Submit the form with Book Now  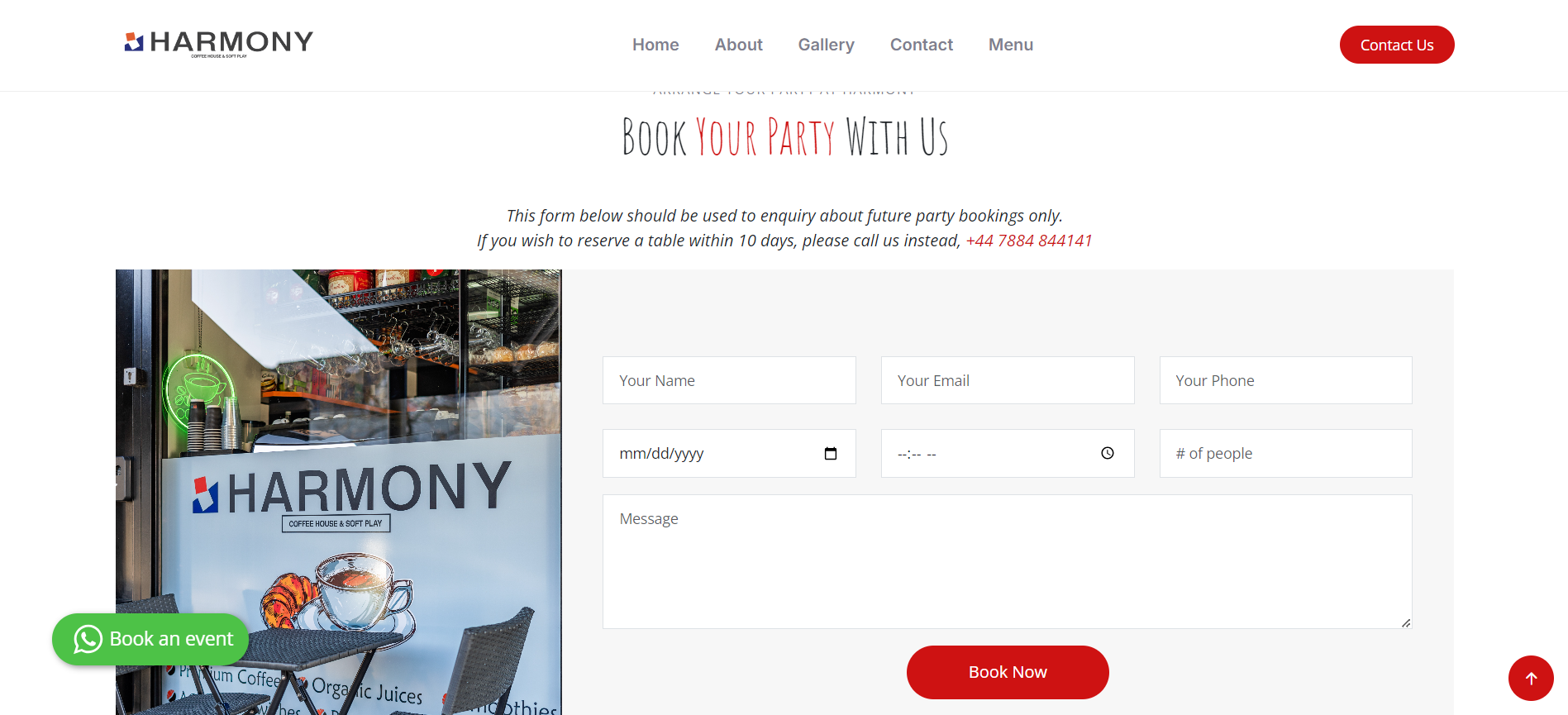click(1008, 672)
